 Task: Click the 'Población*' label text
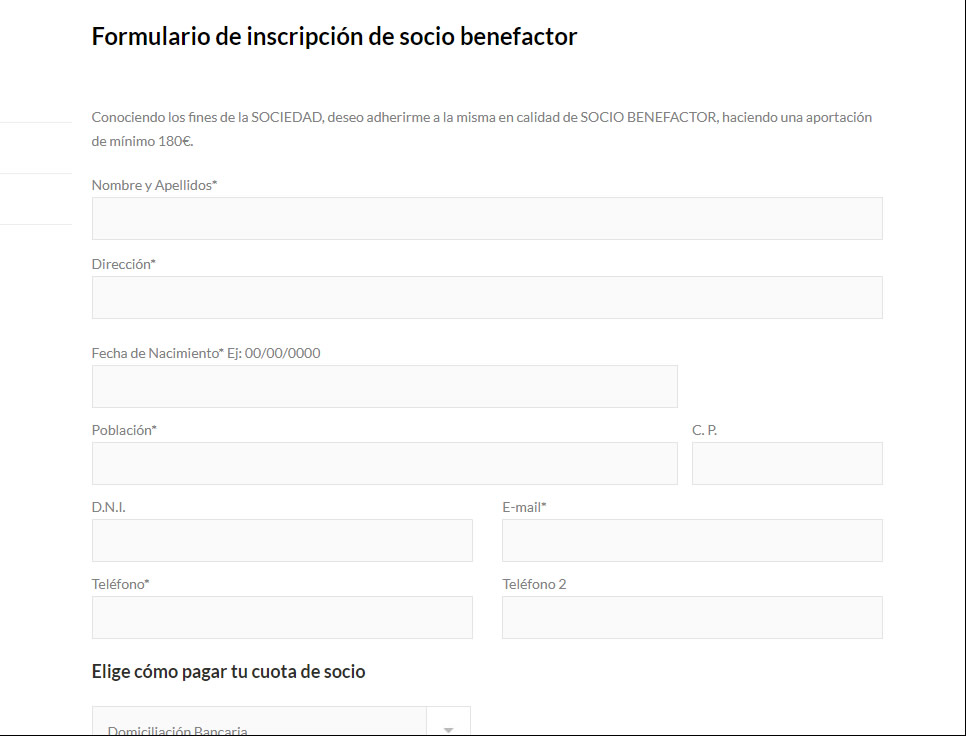(124, 430)
